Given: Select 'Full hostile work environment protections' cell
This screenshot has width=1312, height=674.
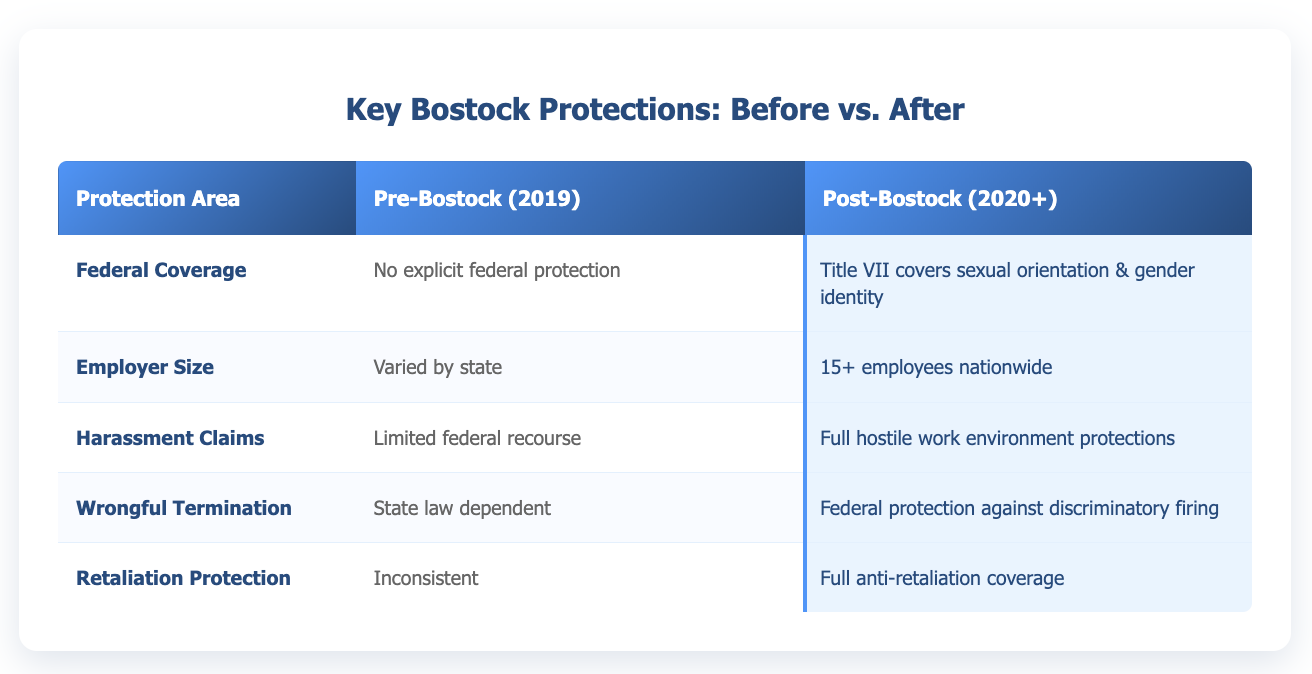Looking at the screenshot, I should coord(998,437).
